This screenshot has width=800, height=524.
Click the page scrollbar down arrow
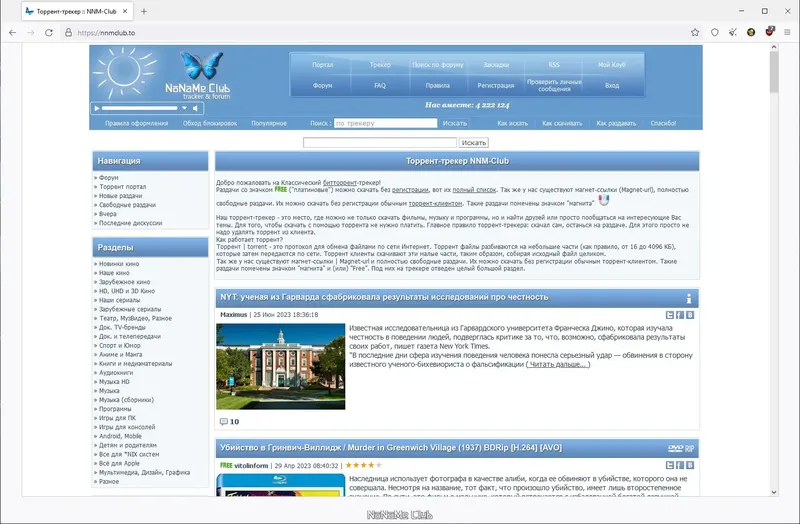(774, 492)
